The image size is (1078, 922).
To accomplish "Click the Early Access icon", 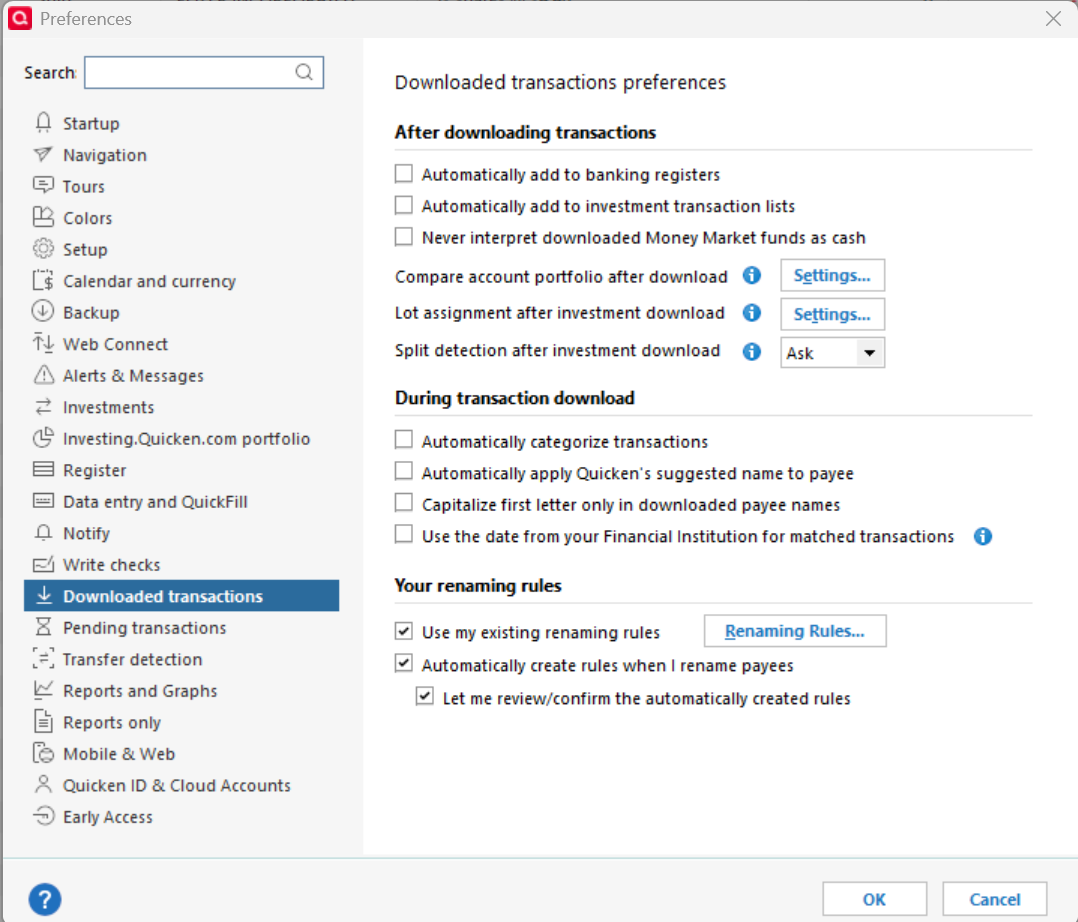I will (x=43, y=816).
